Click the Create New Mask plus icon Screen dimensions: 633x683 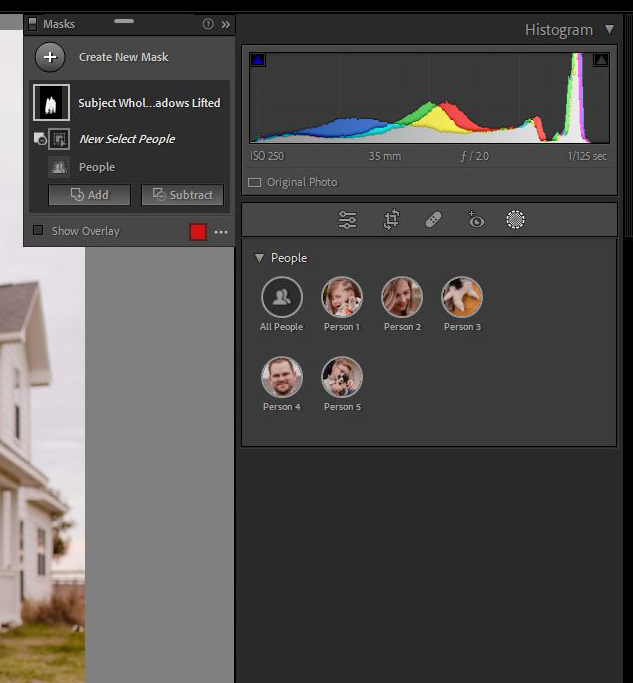click(x=50, y=57)
